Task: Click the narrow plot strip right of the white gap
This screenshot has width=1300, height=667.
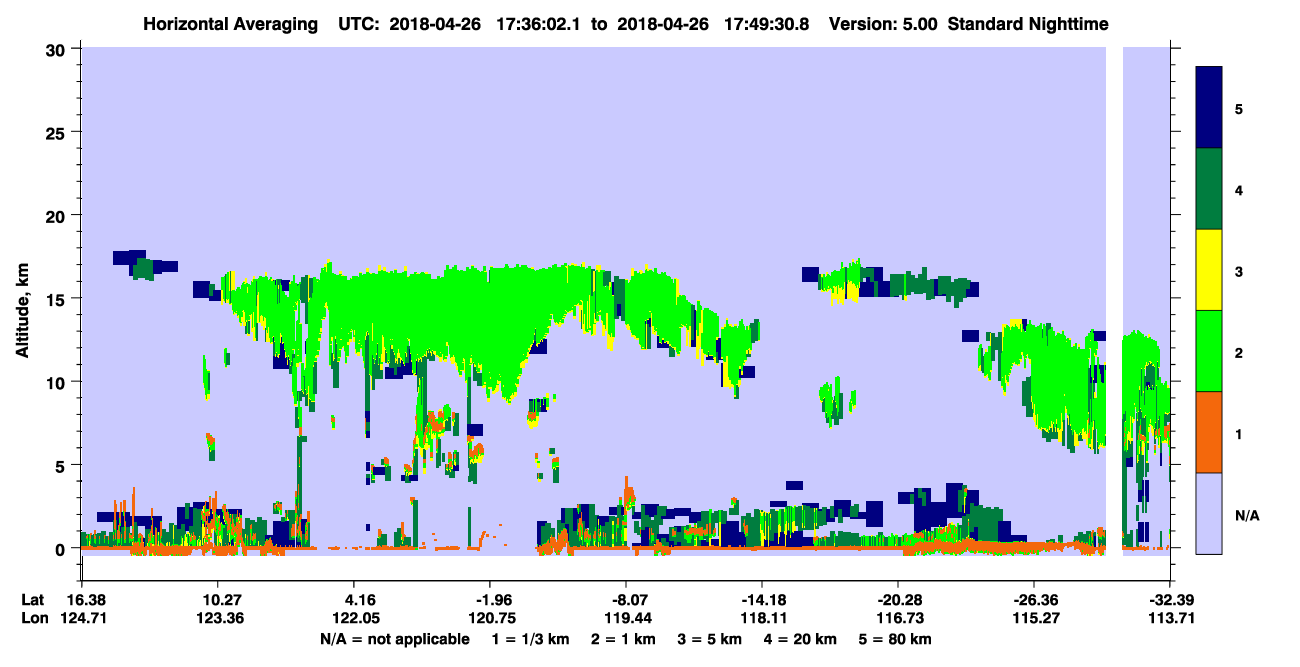Action: (x=1146, y=301)
